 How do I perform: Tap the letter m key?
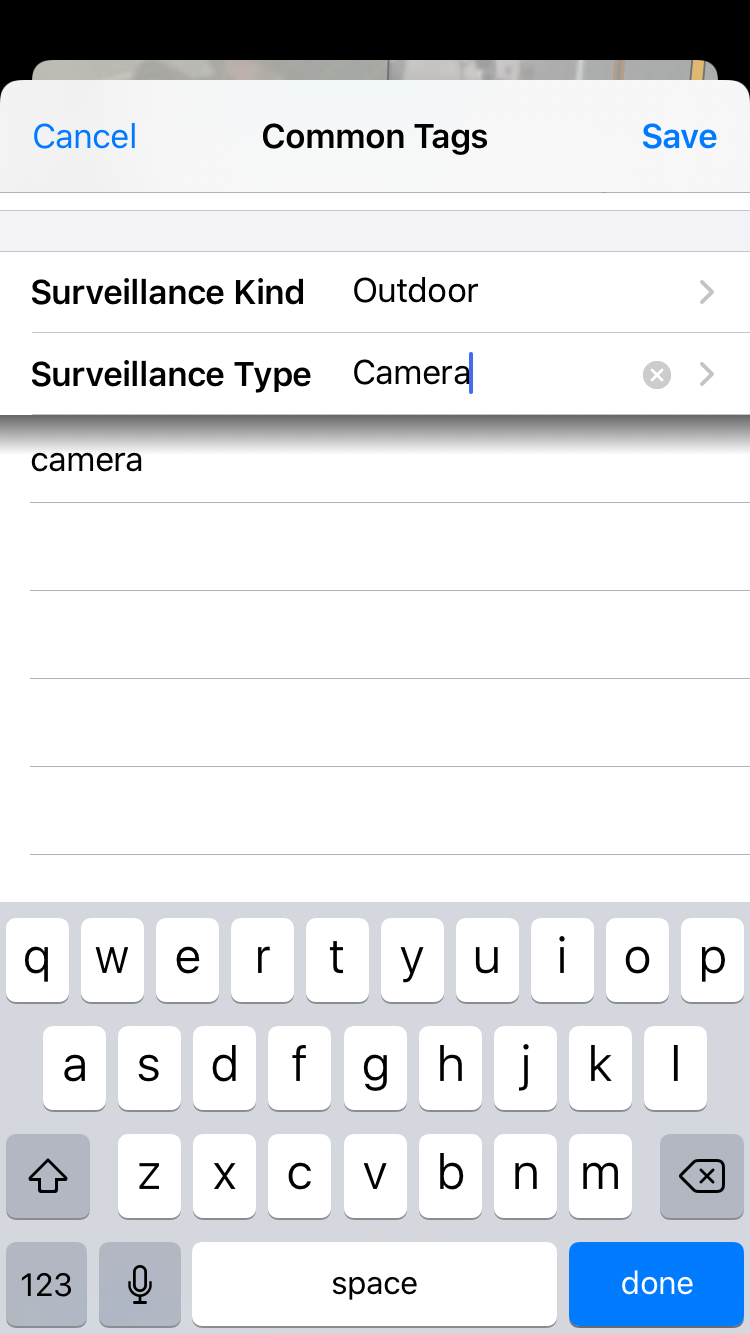600,1176
